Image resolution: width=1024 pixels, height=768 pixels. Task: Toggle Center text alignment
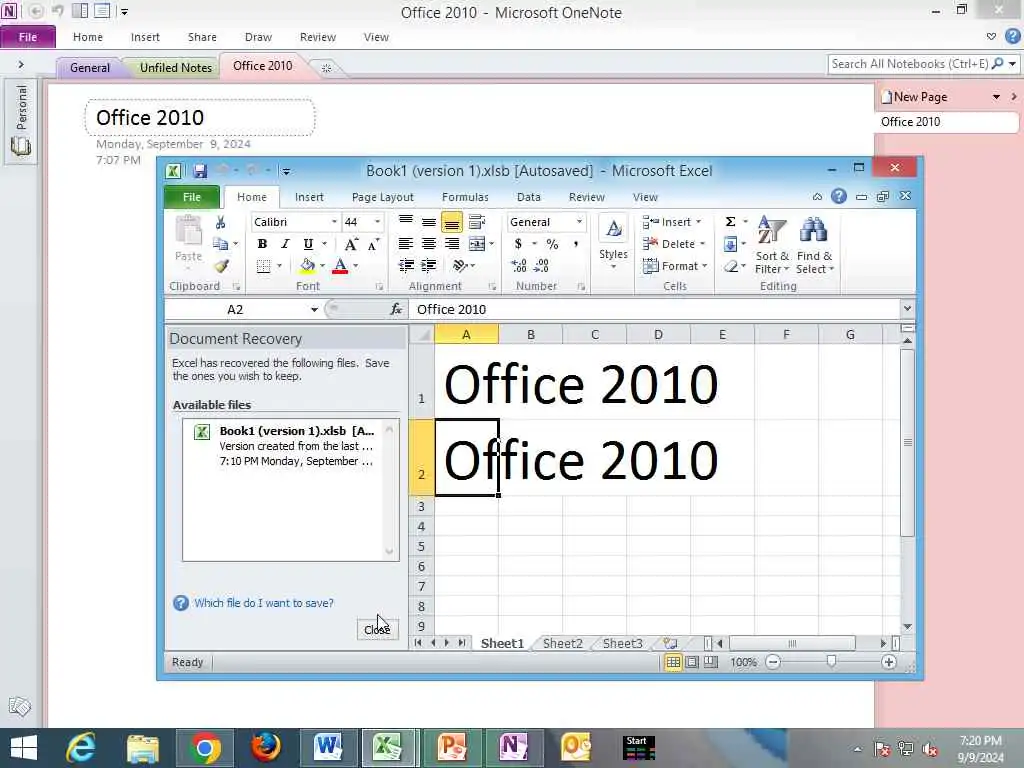428,244
